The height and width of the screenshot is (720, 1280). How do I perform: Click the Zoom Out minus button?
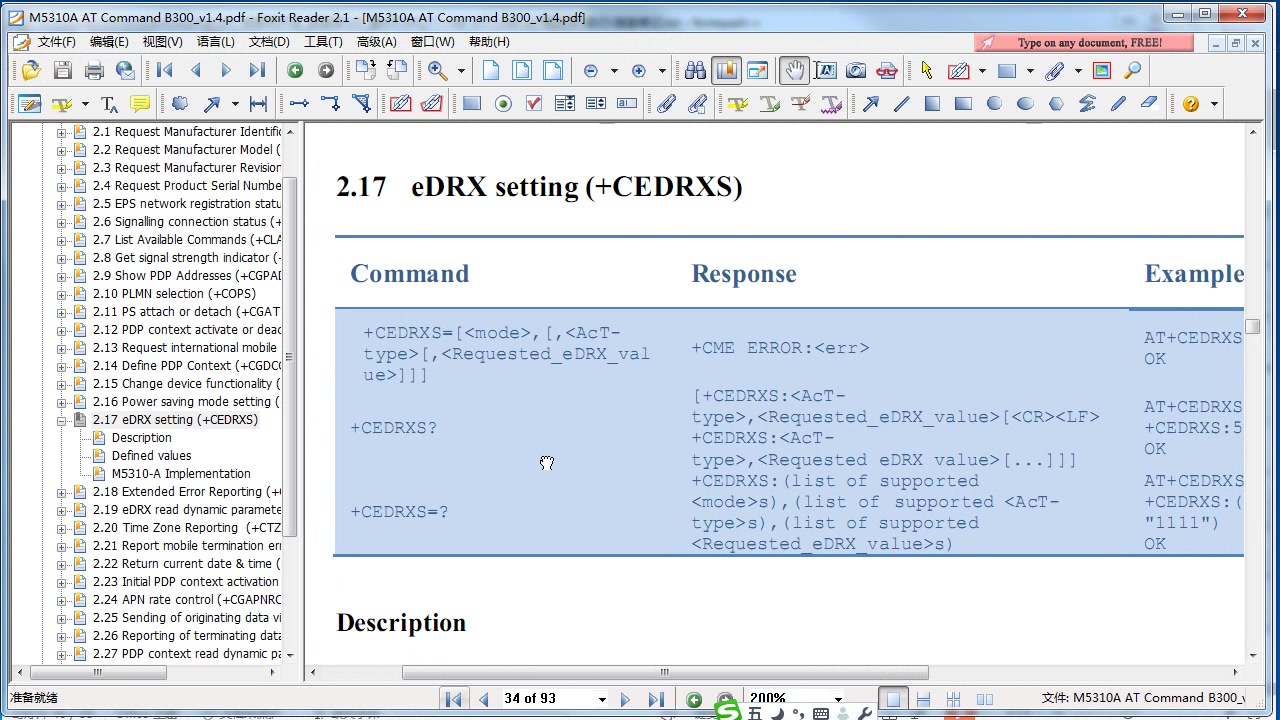590,70
